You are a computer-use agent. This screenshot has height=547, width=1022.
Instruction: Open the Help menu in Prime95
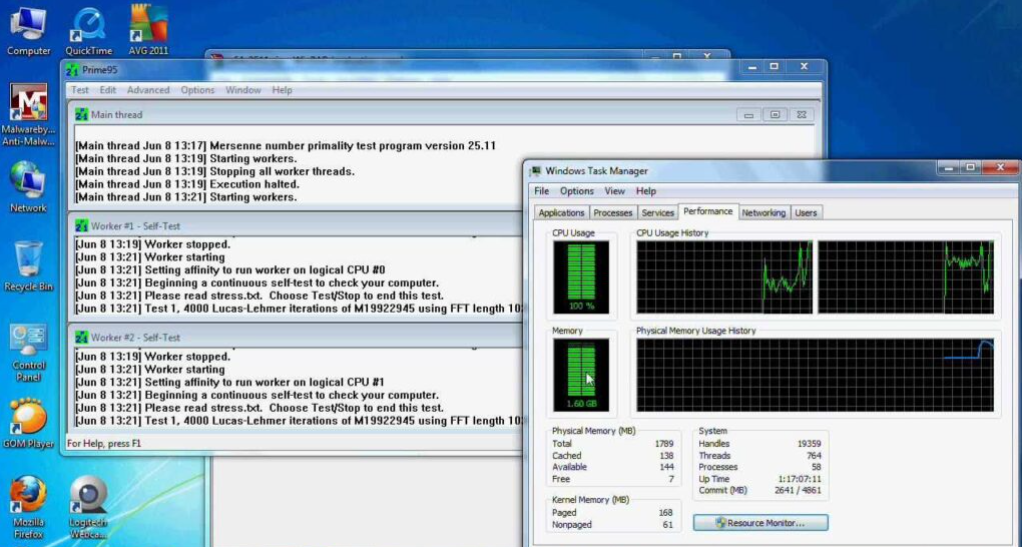(282, 90)
